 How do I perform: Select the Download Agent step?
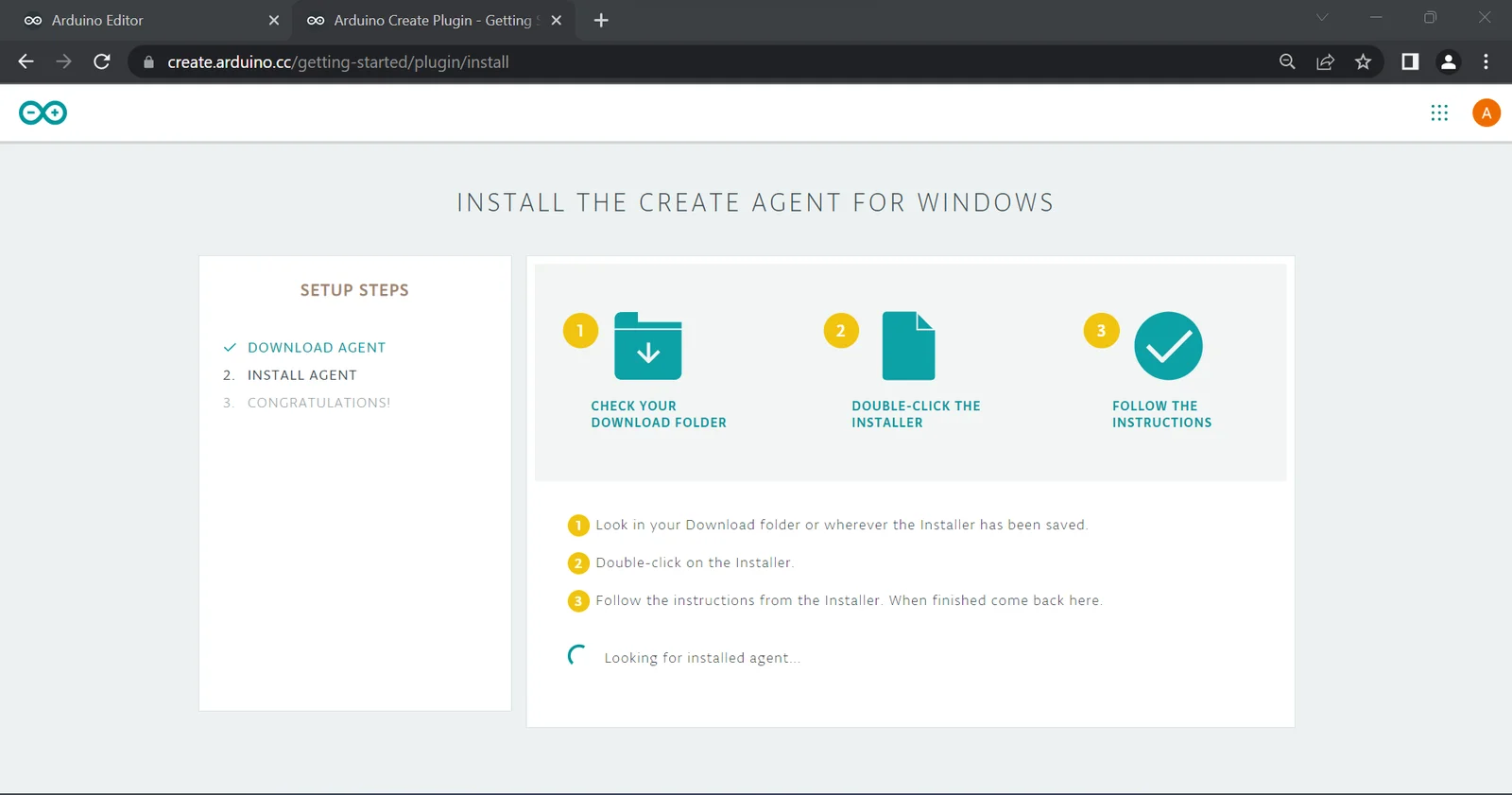pos(317,348)
